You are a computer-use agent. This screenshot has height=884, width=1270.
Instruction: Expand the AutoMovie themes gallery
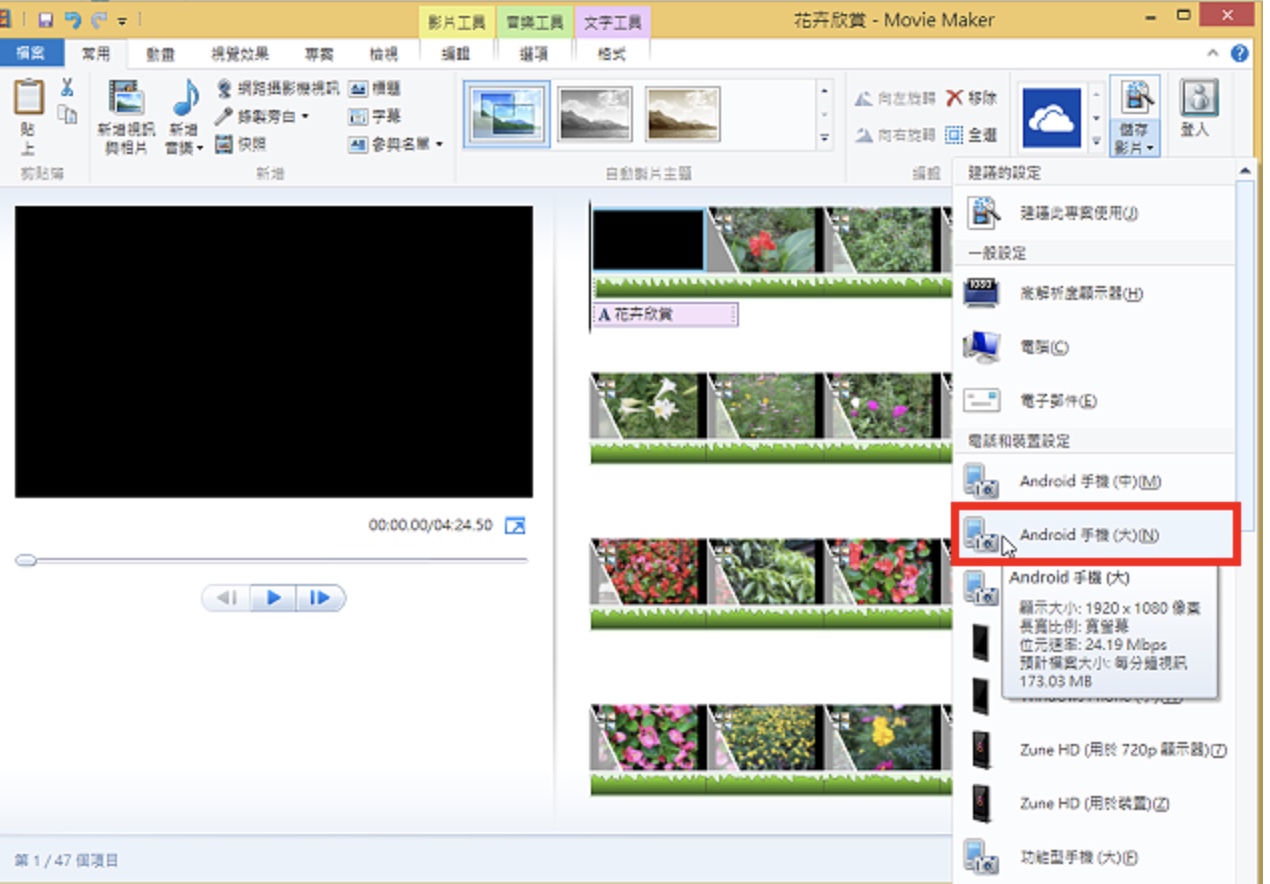pos(825,138)
